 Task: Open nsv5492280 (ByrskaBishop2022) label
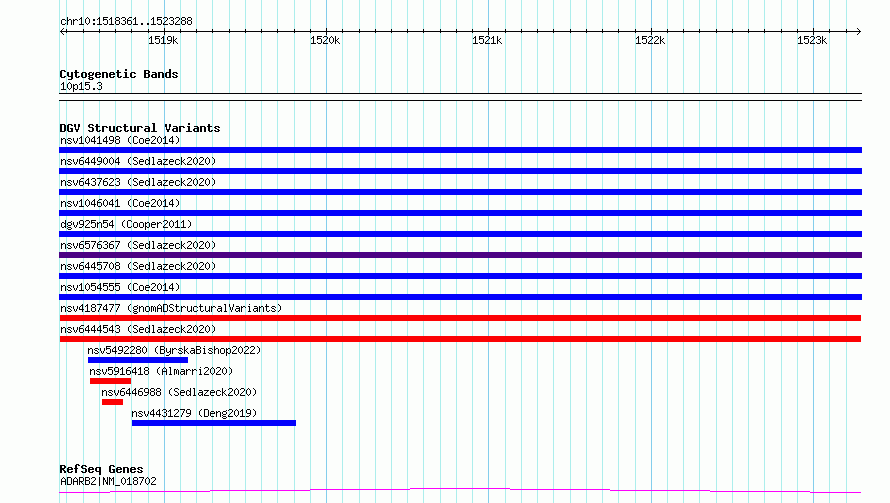pos(174,350)
